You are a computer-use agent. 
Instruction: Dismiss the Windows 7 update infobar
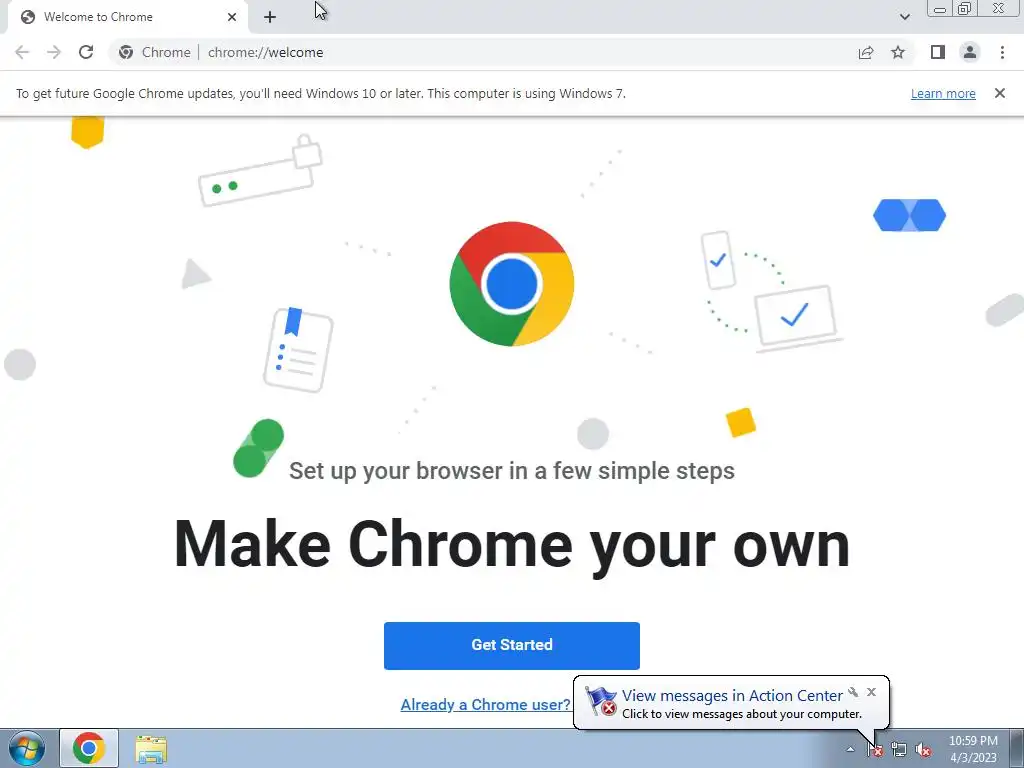[999, 93]
